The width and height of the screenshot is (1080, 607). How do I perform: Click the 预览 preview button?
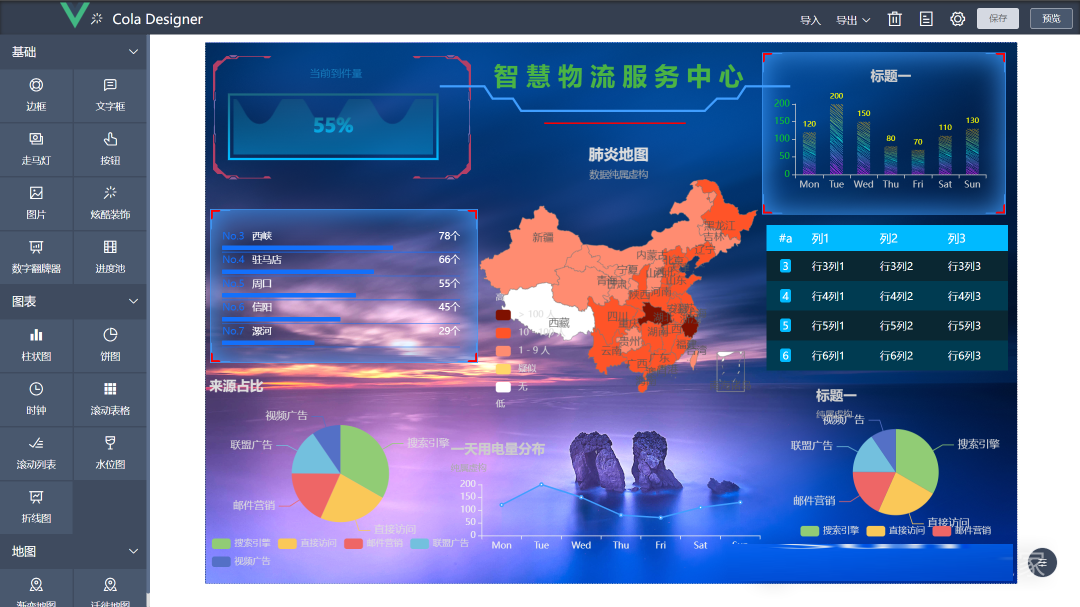[1051, 18]
